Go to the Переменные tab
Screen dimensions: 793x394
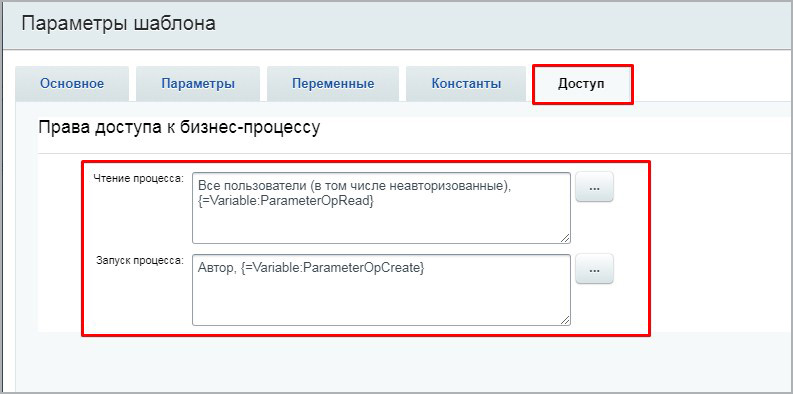coord(333,83)
